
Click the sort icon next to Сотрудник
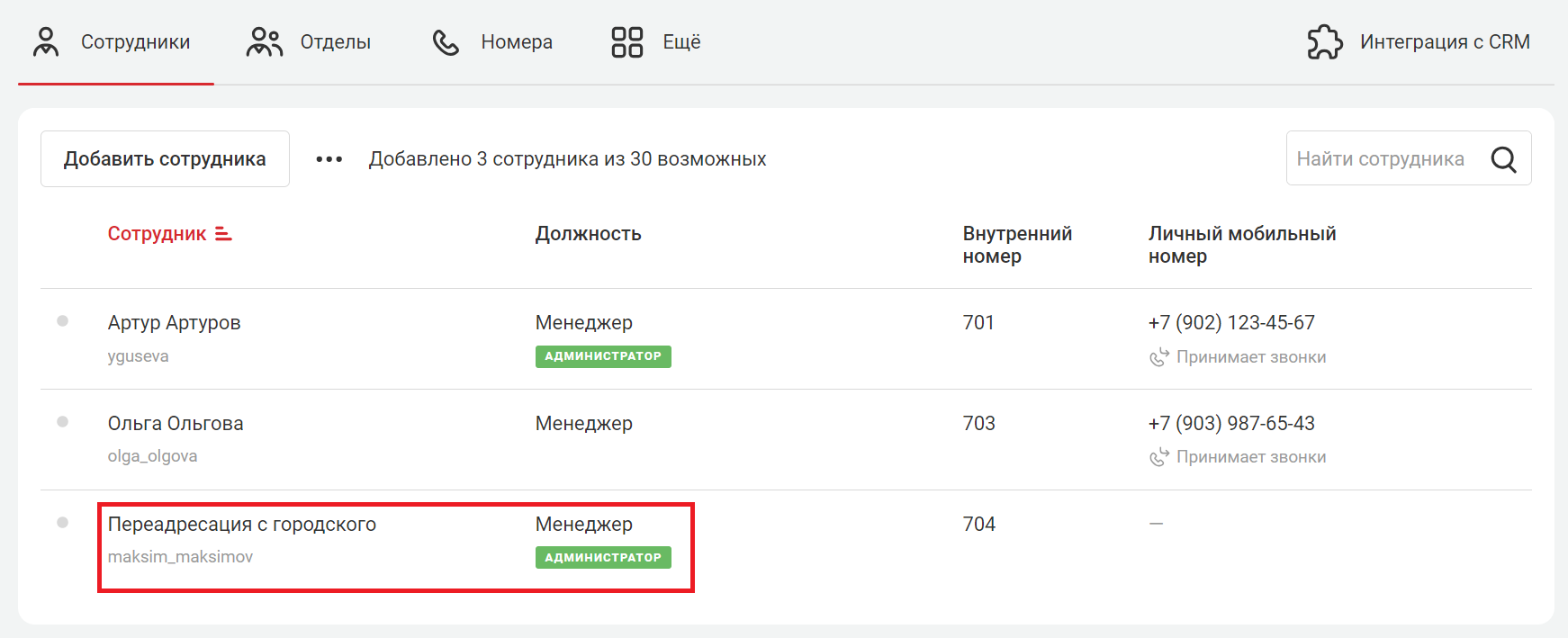[x=223, y=234]
